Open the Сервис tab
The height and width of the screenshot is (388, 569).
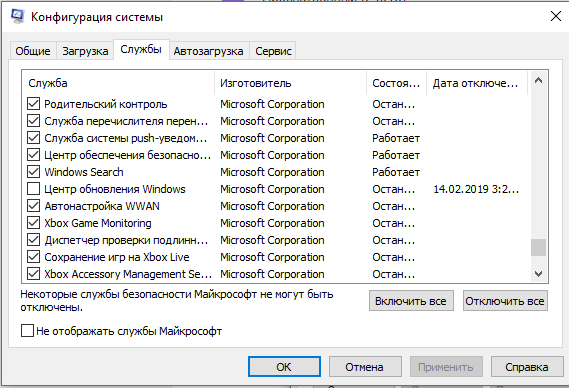pyautogui.click(x=273, y=51)
